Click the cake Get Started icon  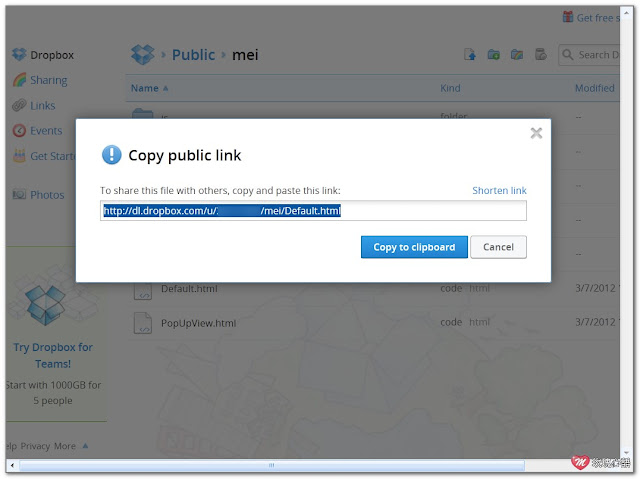tap(19, 155)
